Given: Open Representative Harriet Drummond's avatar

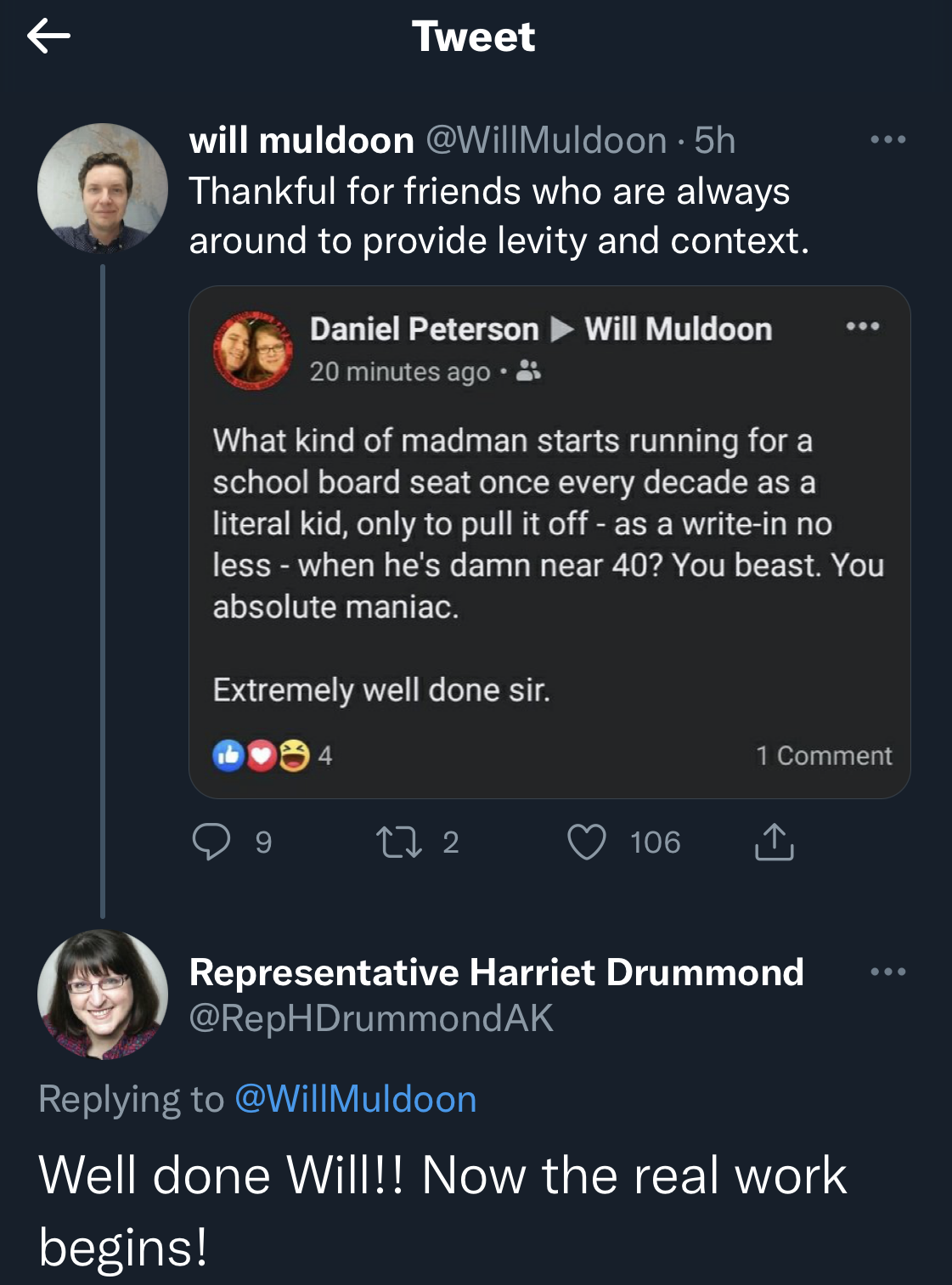Looking at the screenshot, I should [x=103, y=994].
